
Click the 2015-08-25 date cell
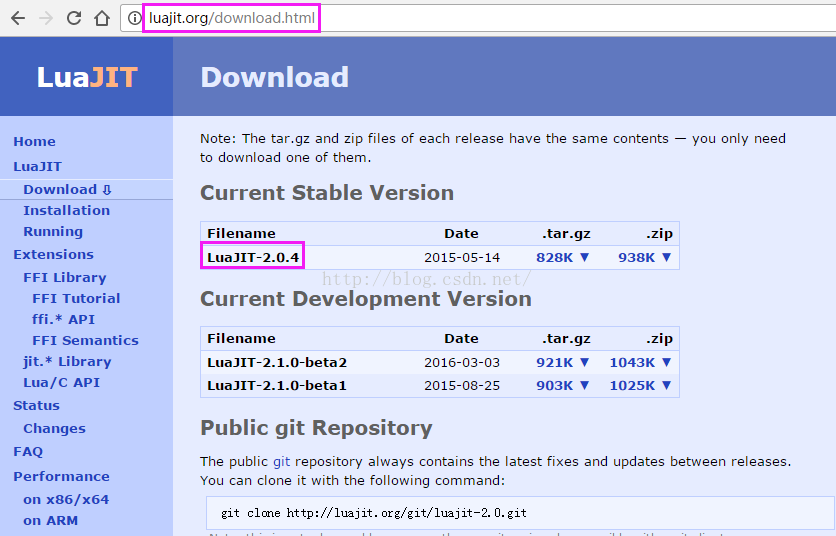tap(462, 385)
